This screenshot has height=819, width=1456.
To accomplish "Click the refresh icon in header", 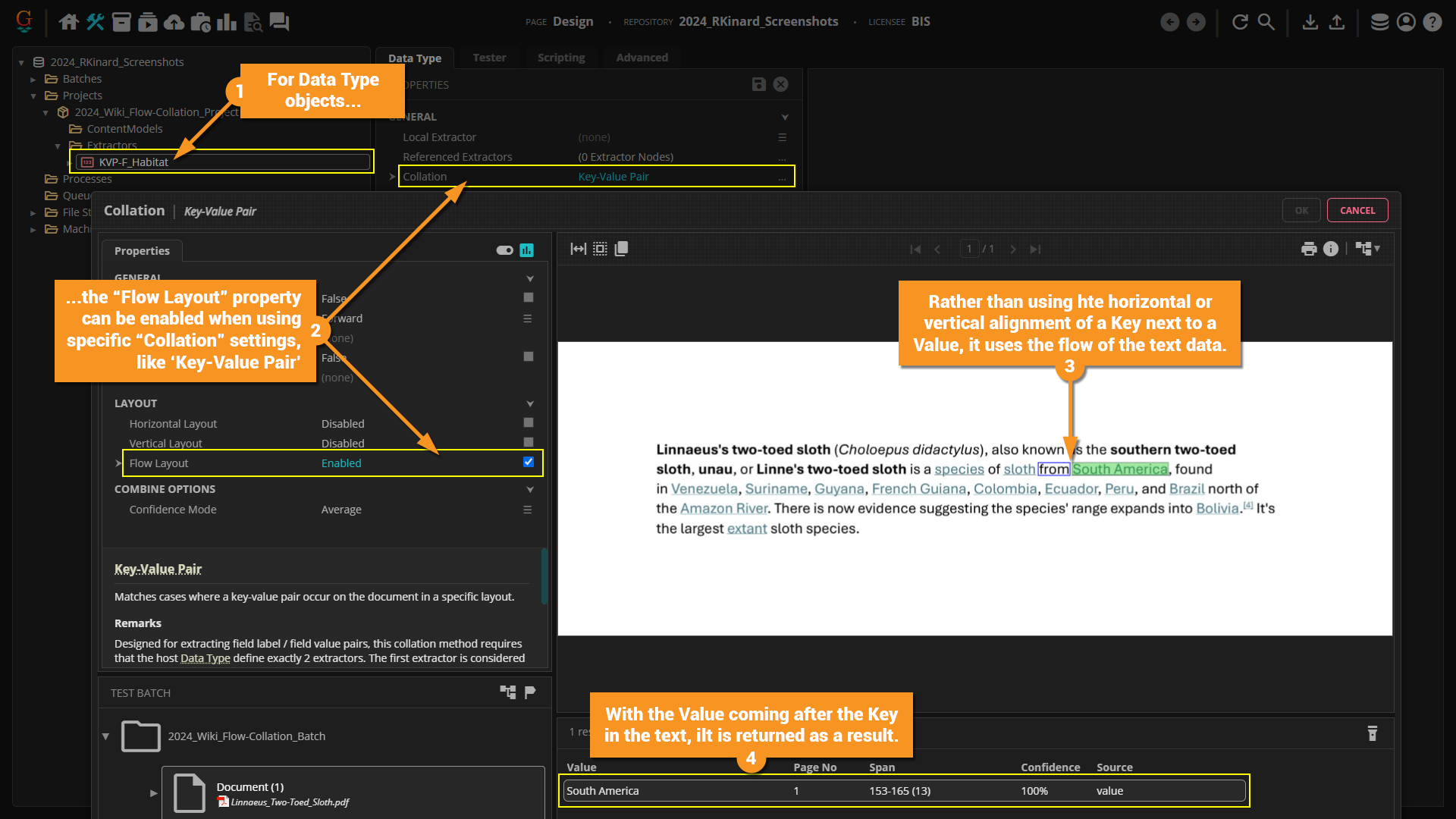I will [1240, 22].
